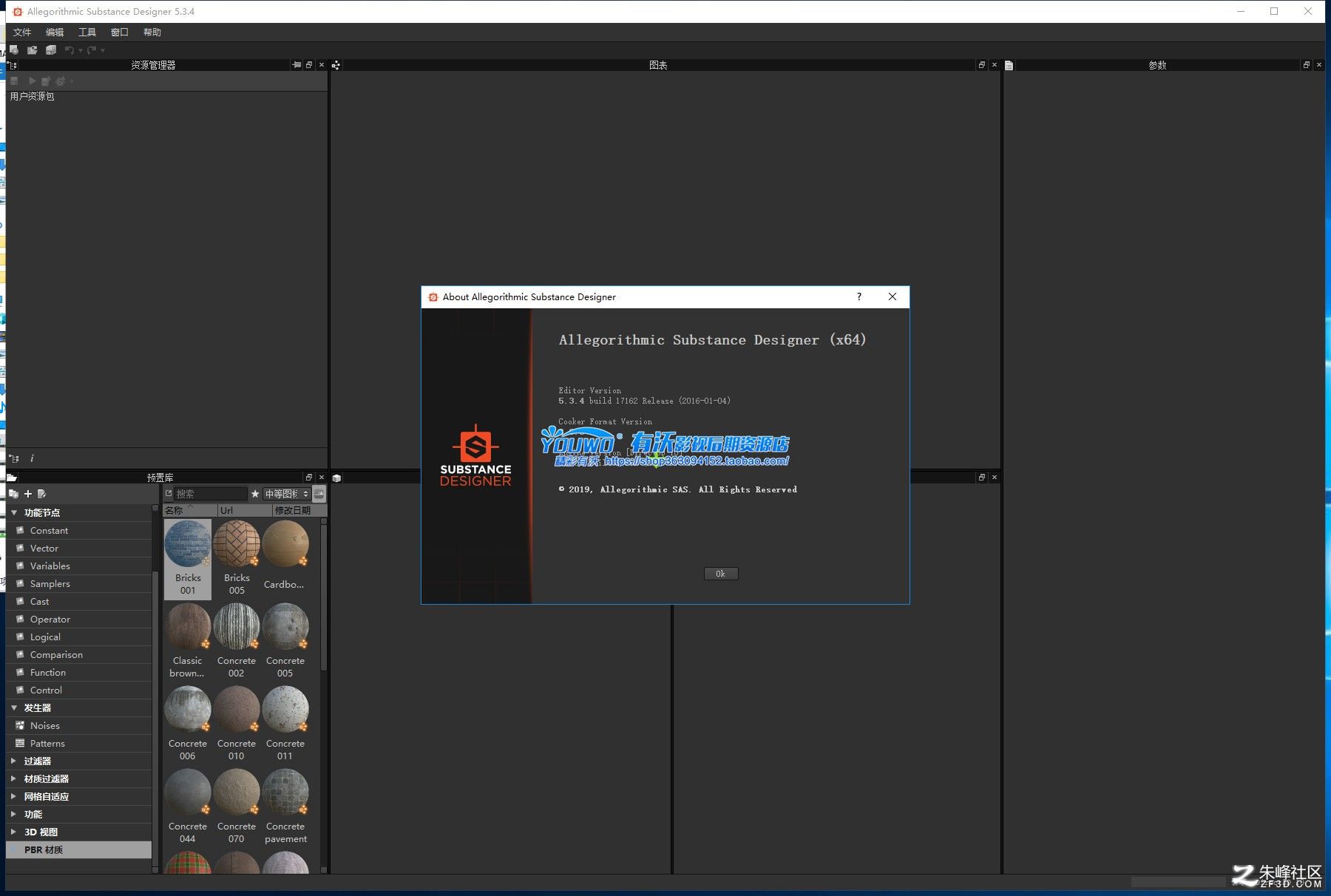
Task: Collapse the 发生器 tree group
Action: [14, 707]
